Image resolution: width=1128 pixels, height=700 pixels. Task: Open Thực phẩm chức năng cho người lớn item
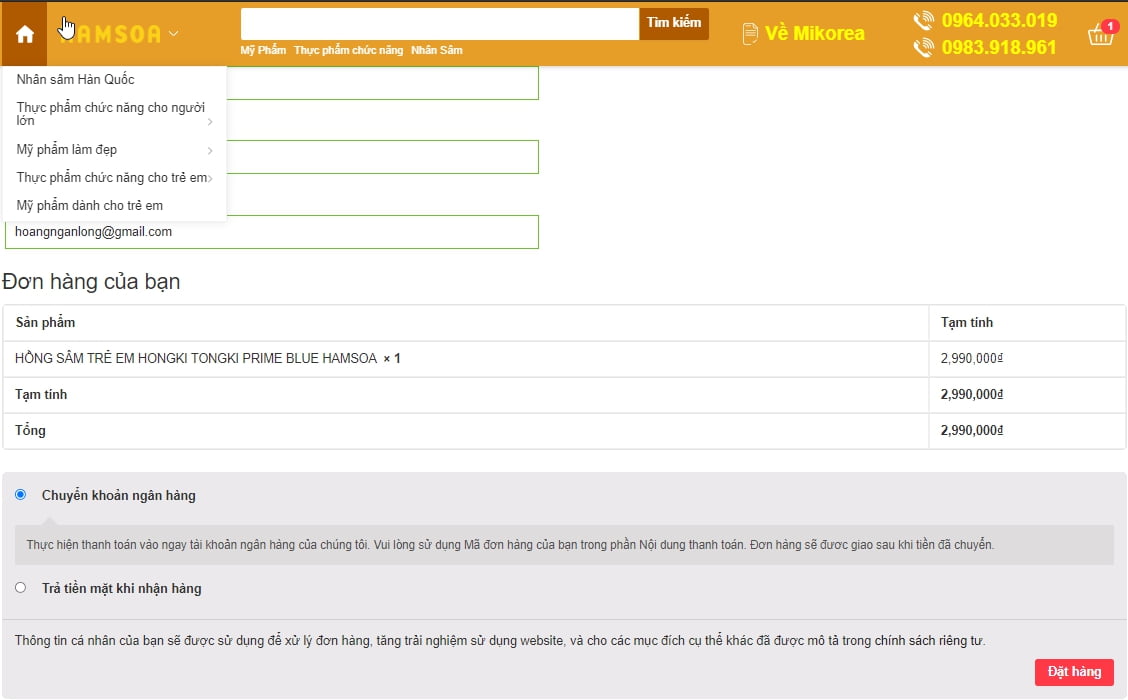pyautogui.click(x=110, y=114)
